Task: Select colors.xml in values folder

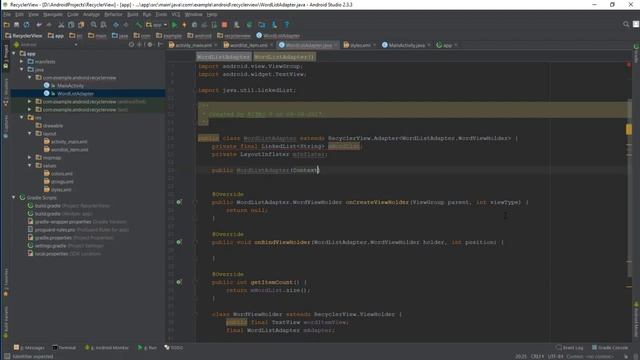Action: click(x=62, y=174)
